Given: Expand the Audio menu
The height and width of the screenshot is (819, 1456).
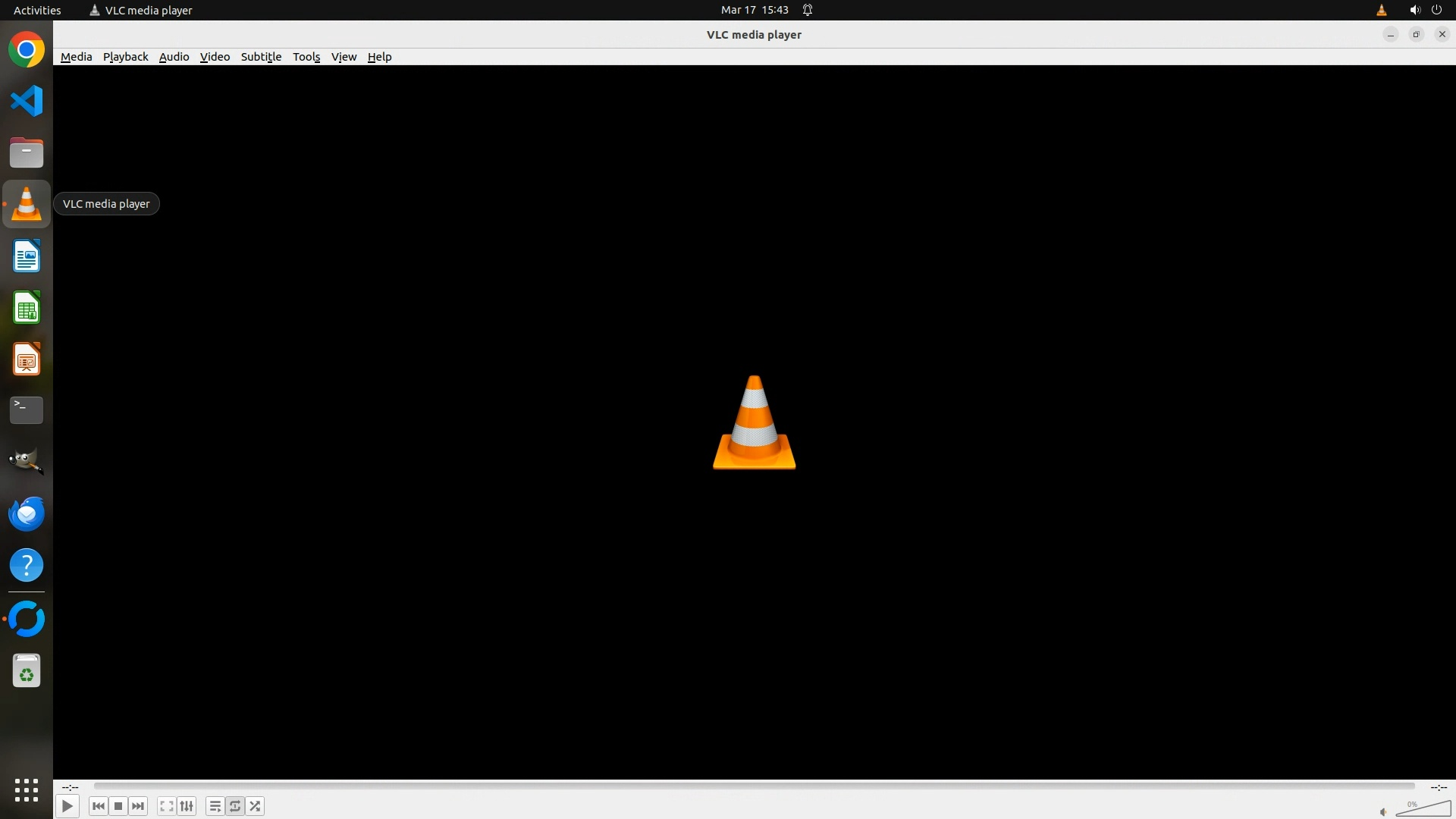Looking at the screenshot, I should coord(174,57).
